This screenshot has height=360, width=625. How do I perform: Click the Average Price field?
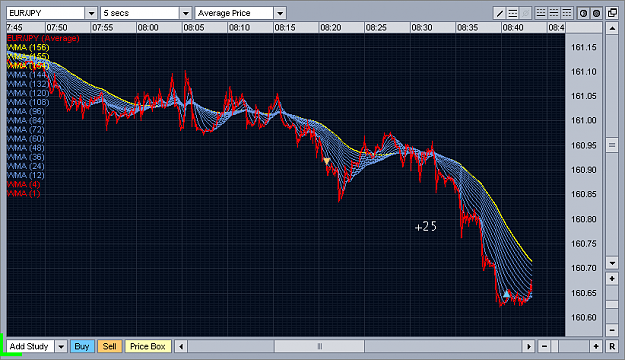click(234, 13)
